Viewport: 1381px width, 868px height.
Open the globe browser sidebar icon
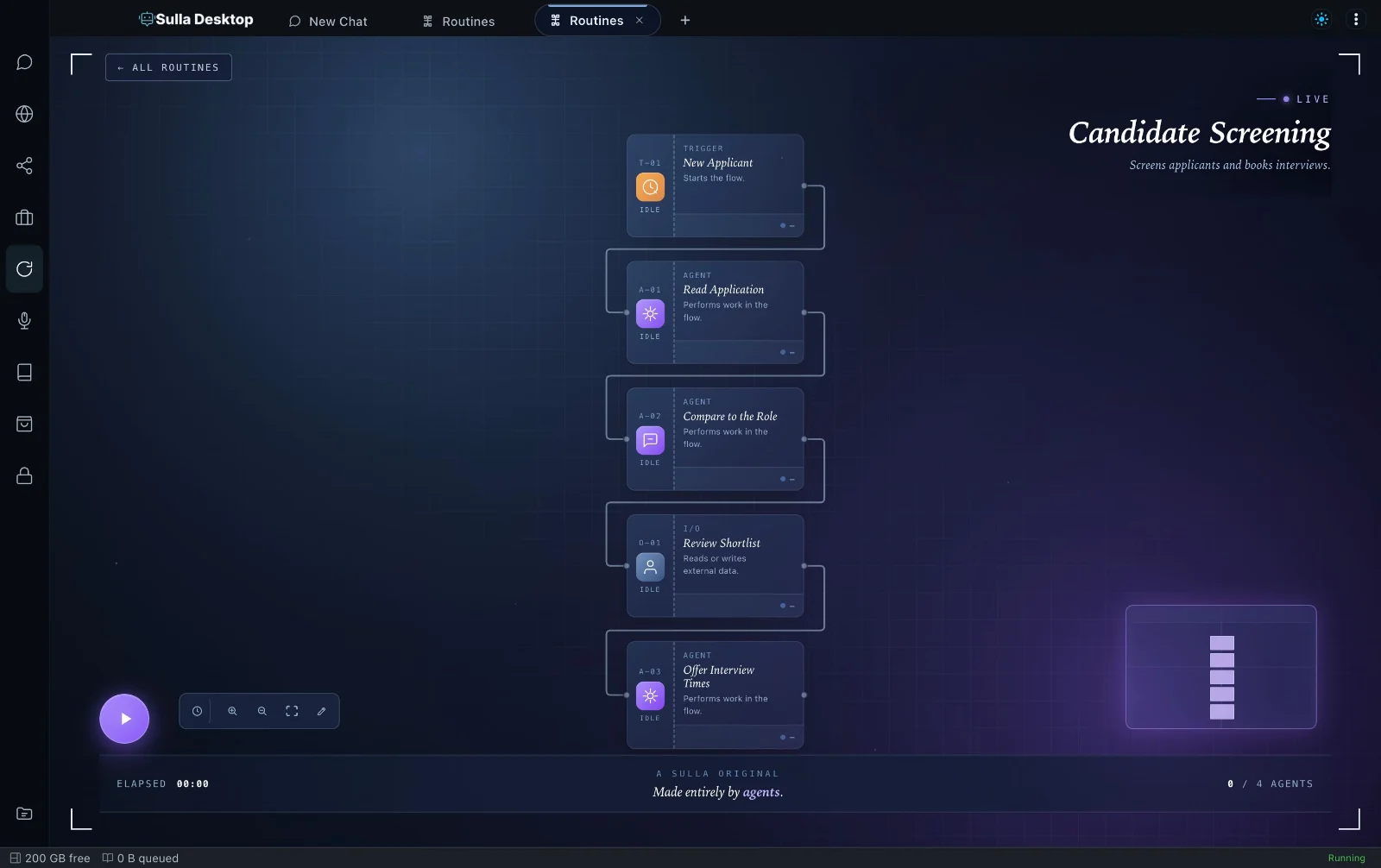pyautogui.click(x=24, y=114)
